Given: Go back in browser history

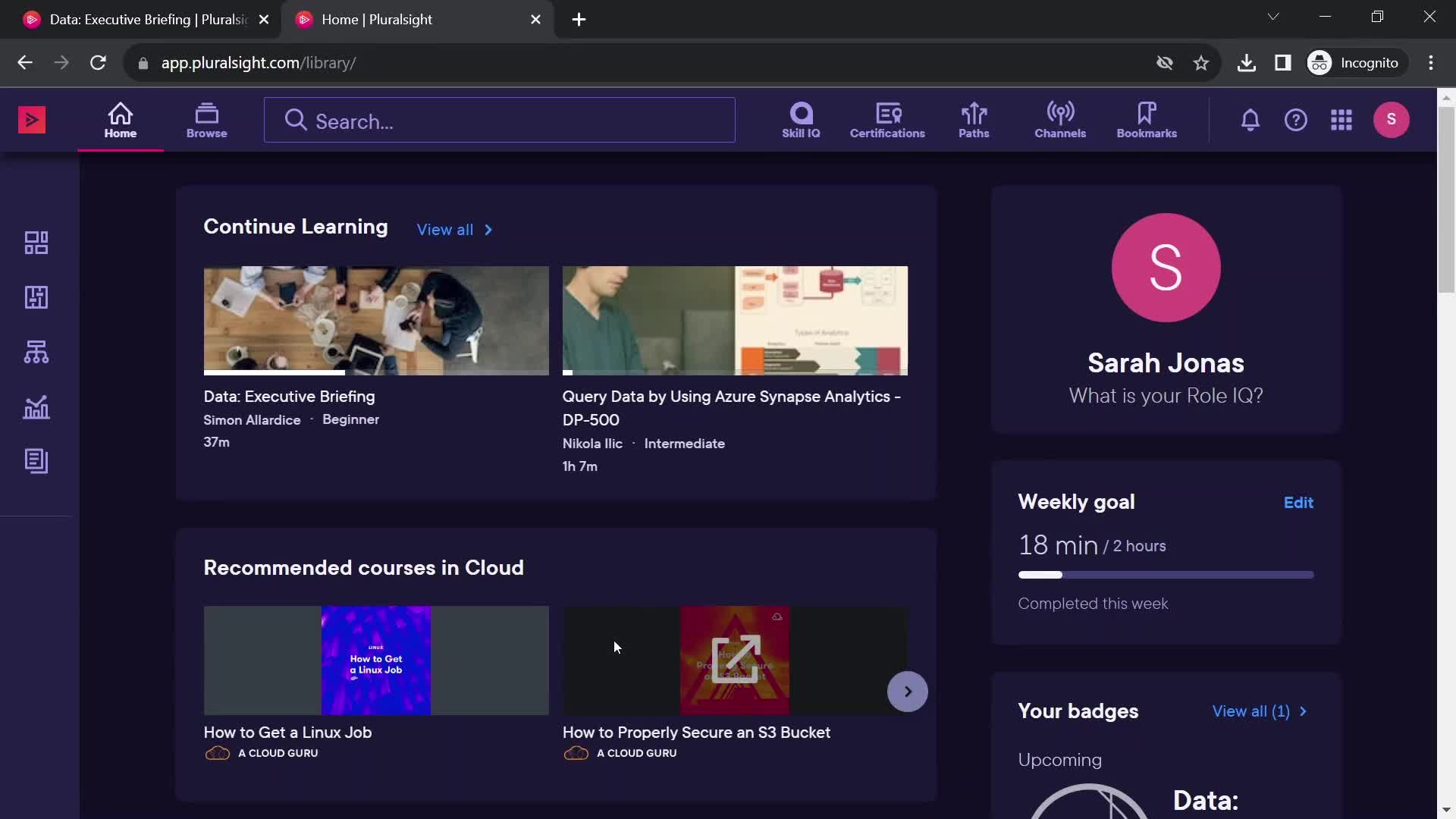Looking at the screenshot, I should click(25, 63).
